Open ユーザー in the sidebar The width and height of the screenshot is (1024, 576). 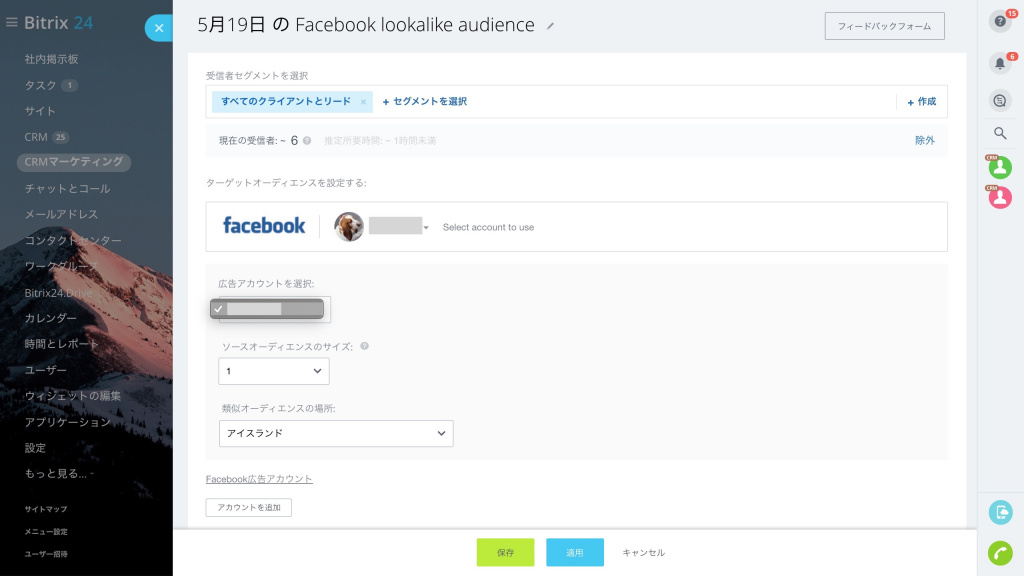tap(46, 370)
